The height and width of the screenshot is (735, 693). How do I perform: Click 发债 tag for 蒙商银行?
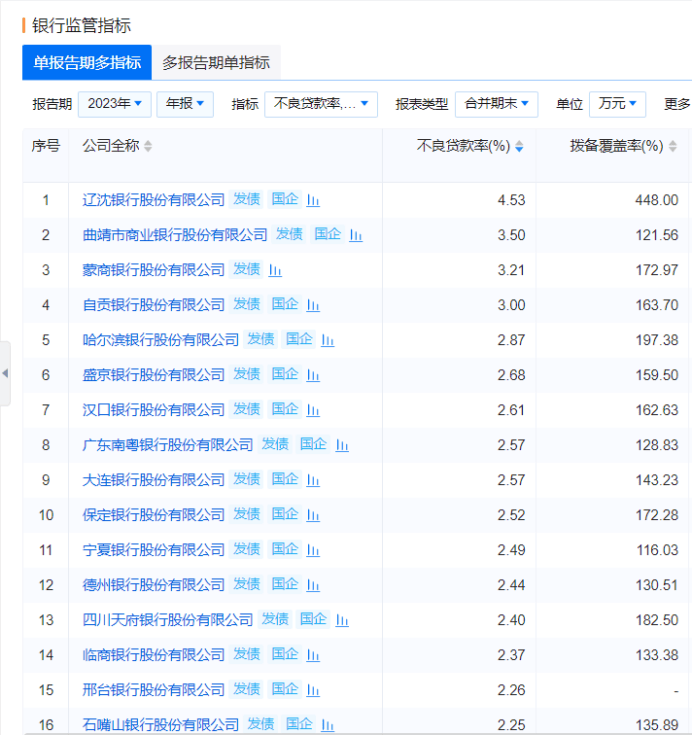click(247, 270)
